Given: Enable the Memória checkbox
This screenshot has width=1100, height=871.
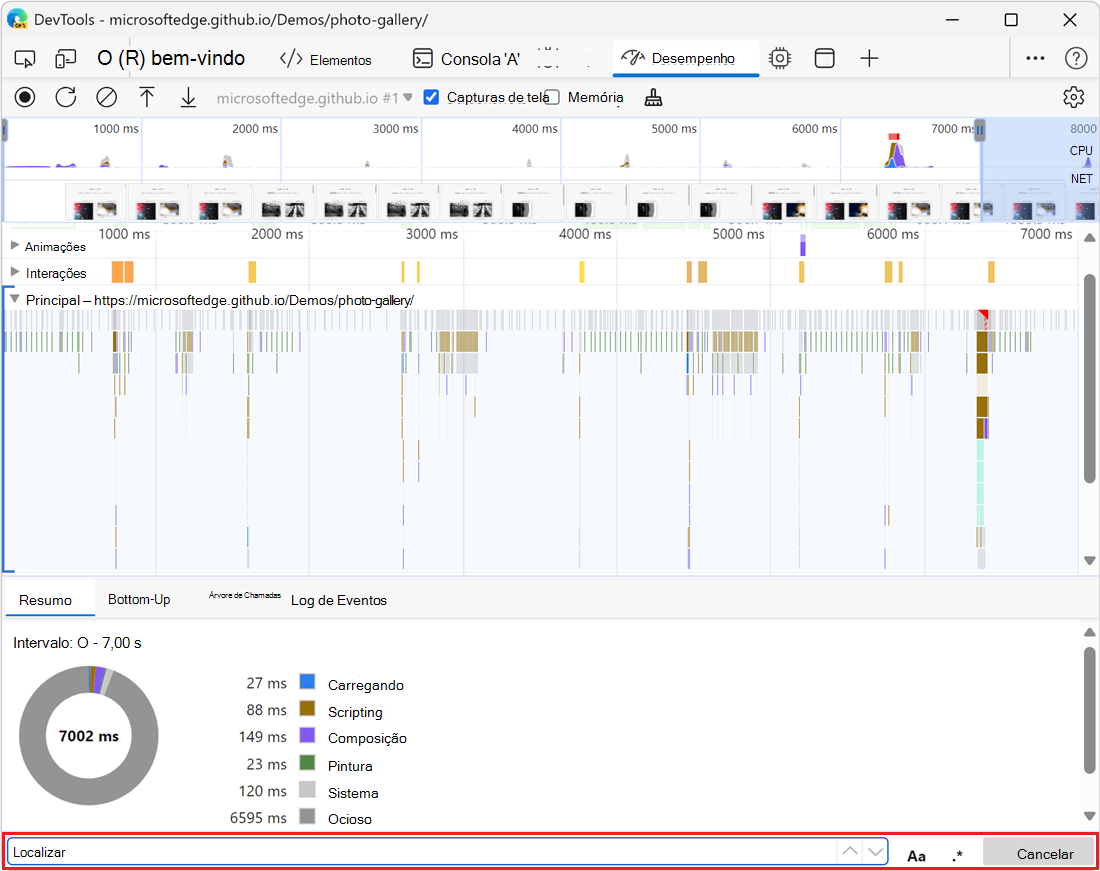Looking at the screenshot, I should (x=551, y=97).
